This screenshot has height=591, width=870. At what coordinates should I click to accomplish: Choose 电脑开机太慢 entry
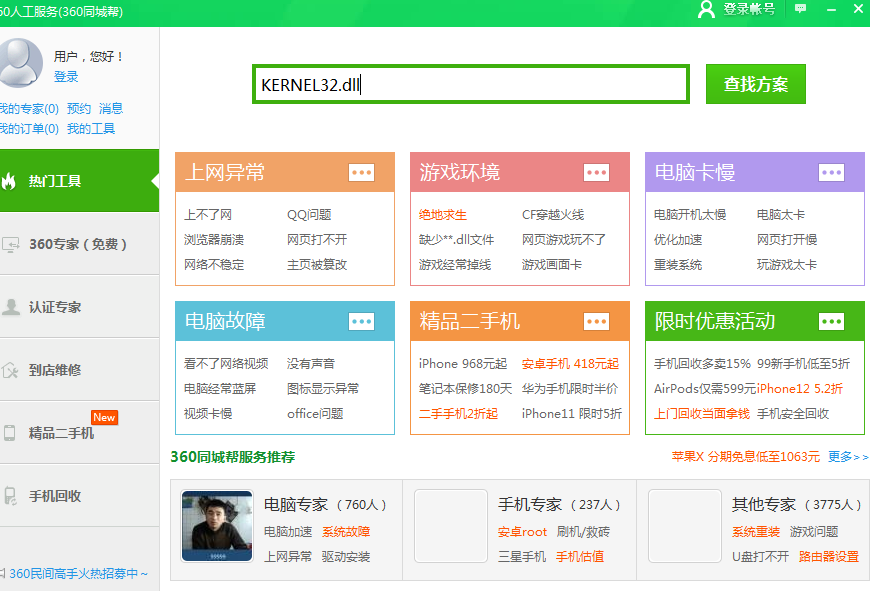pyautogui.click(x=690, y=215)
